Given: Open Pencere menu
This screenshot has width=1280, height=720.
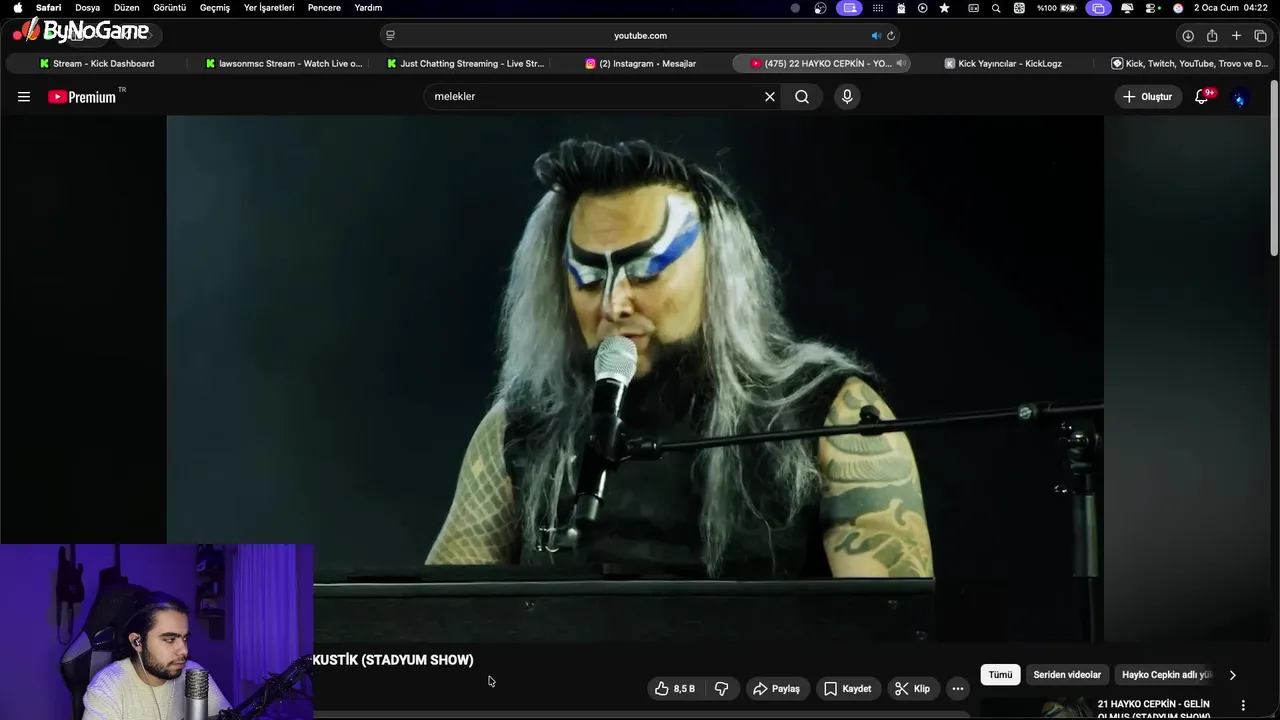Looking at the screenshot, I should coord(324,8).
